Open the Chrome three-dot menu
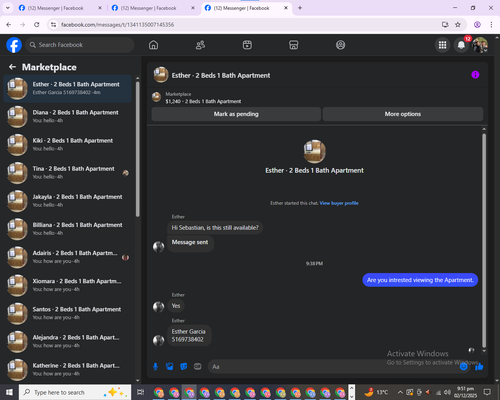The image size is (500, 400). pos(491,25)
